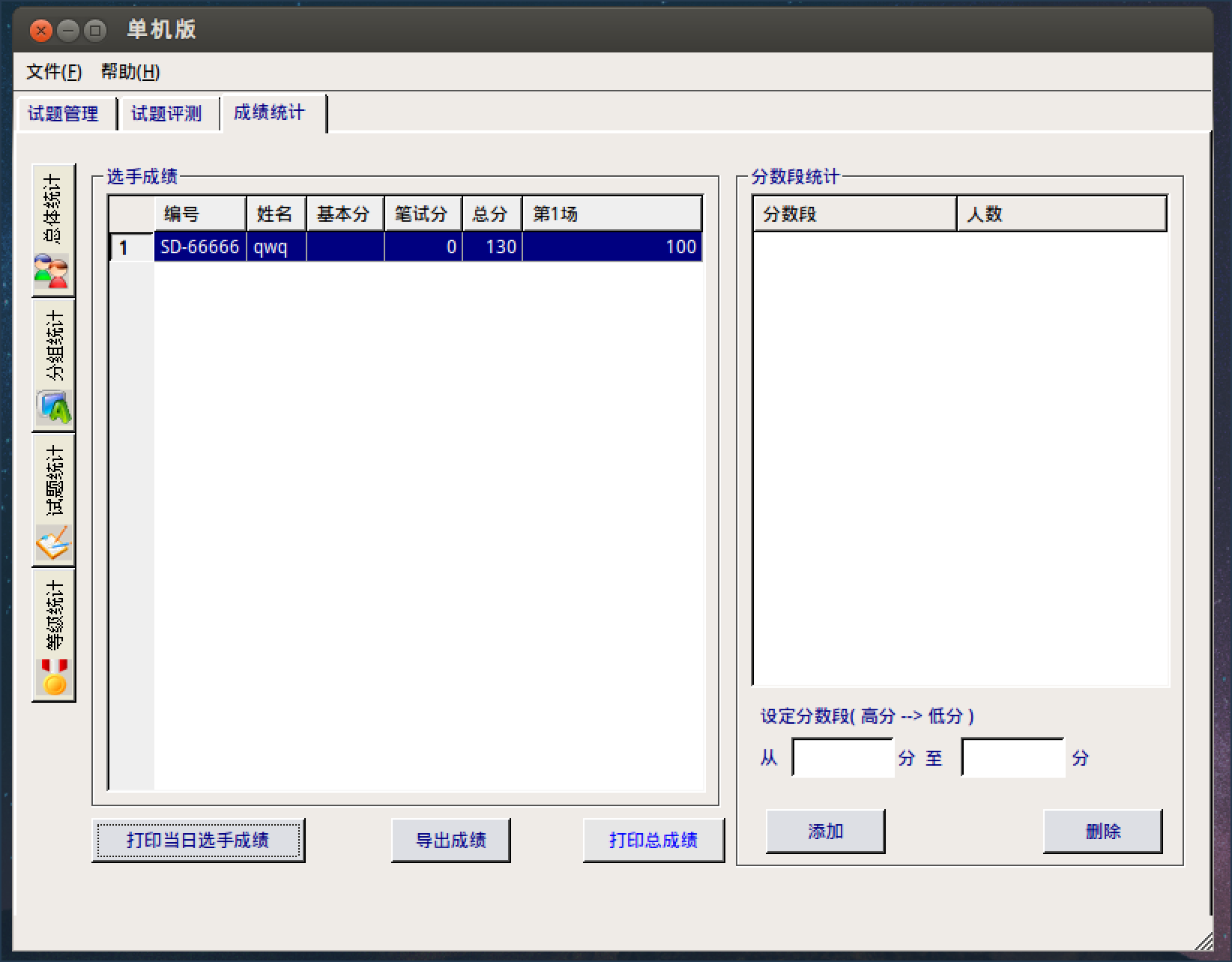Screen dimensions: 1232x962
Task: Open the 帮助(H) menu
Action: point(130,72)
